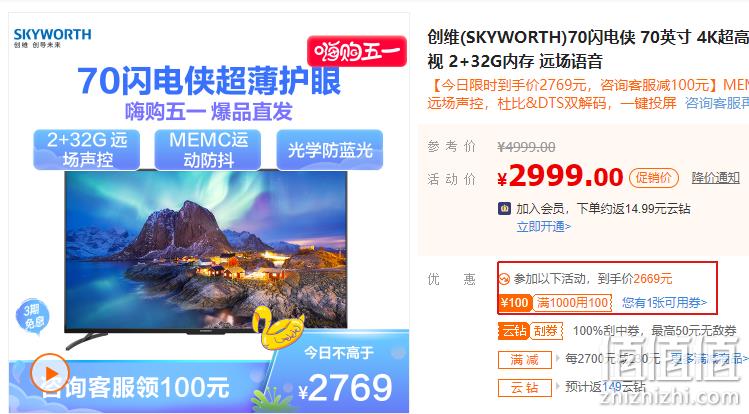Viewport: 749px width, 414px height.
Task: Expand the 满减 discount details arrow
Action: pyautogui.click(x=557, y=358)
